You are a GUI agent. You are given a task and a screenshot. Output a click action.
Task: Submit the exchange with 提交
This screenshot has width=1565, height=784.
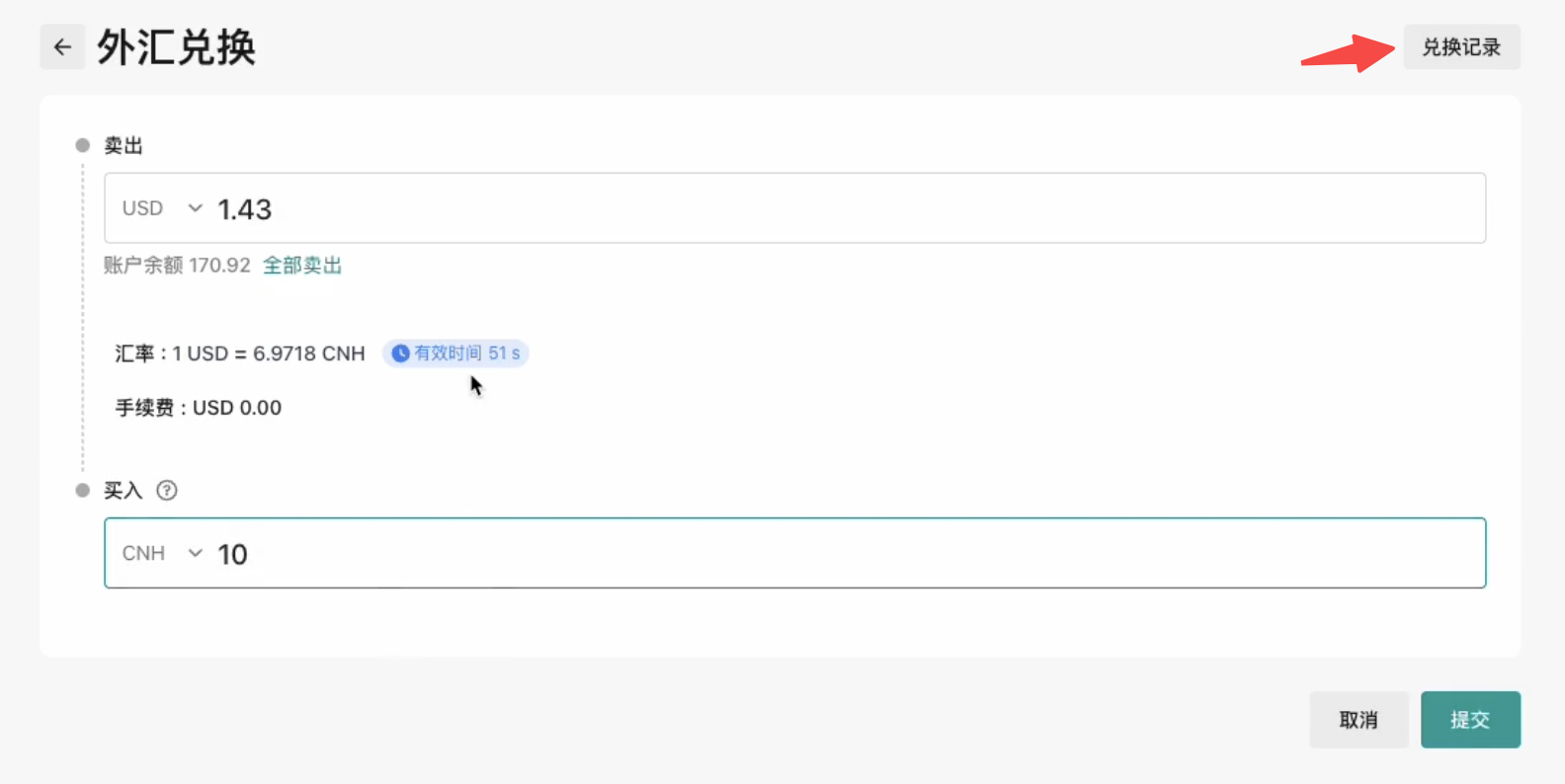pos(1470,720)
